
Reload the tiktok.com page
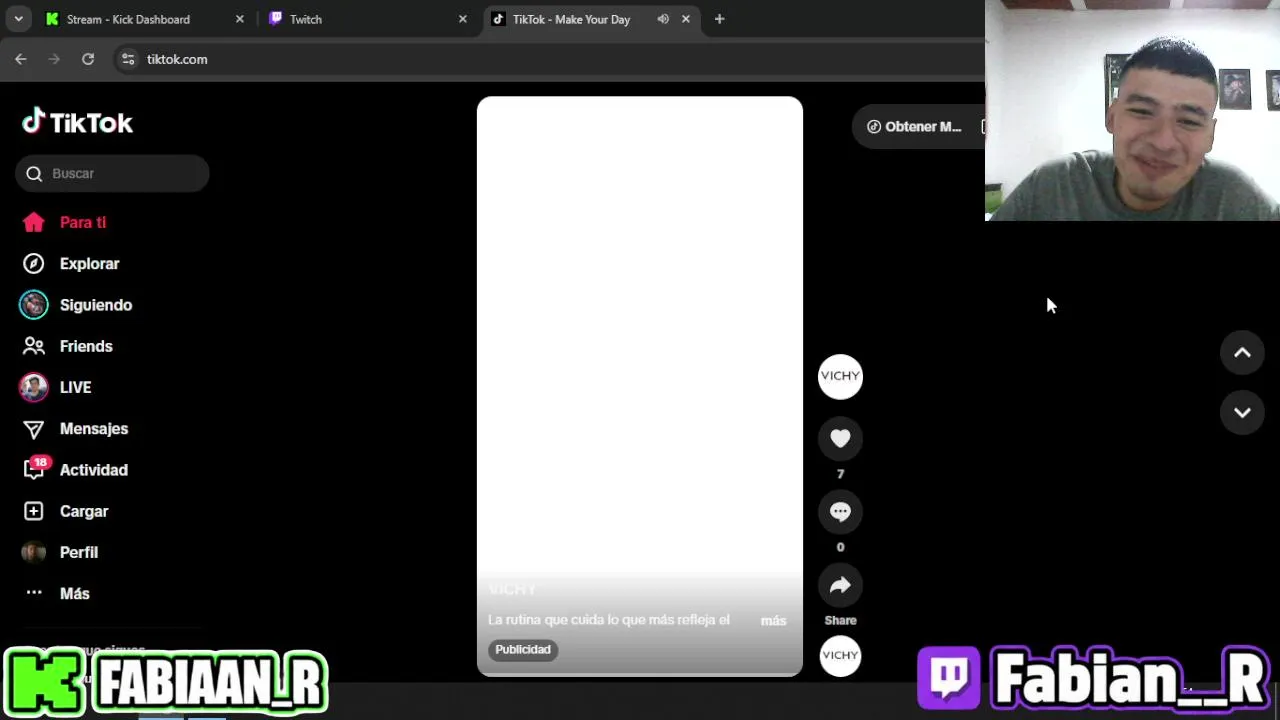[x=88, y=59]
